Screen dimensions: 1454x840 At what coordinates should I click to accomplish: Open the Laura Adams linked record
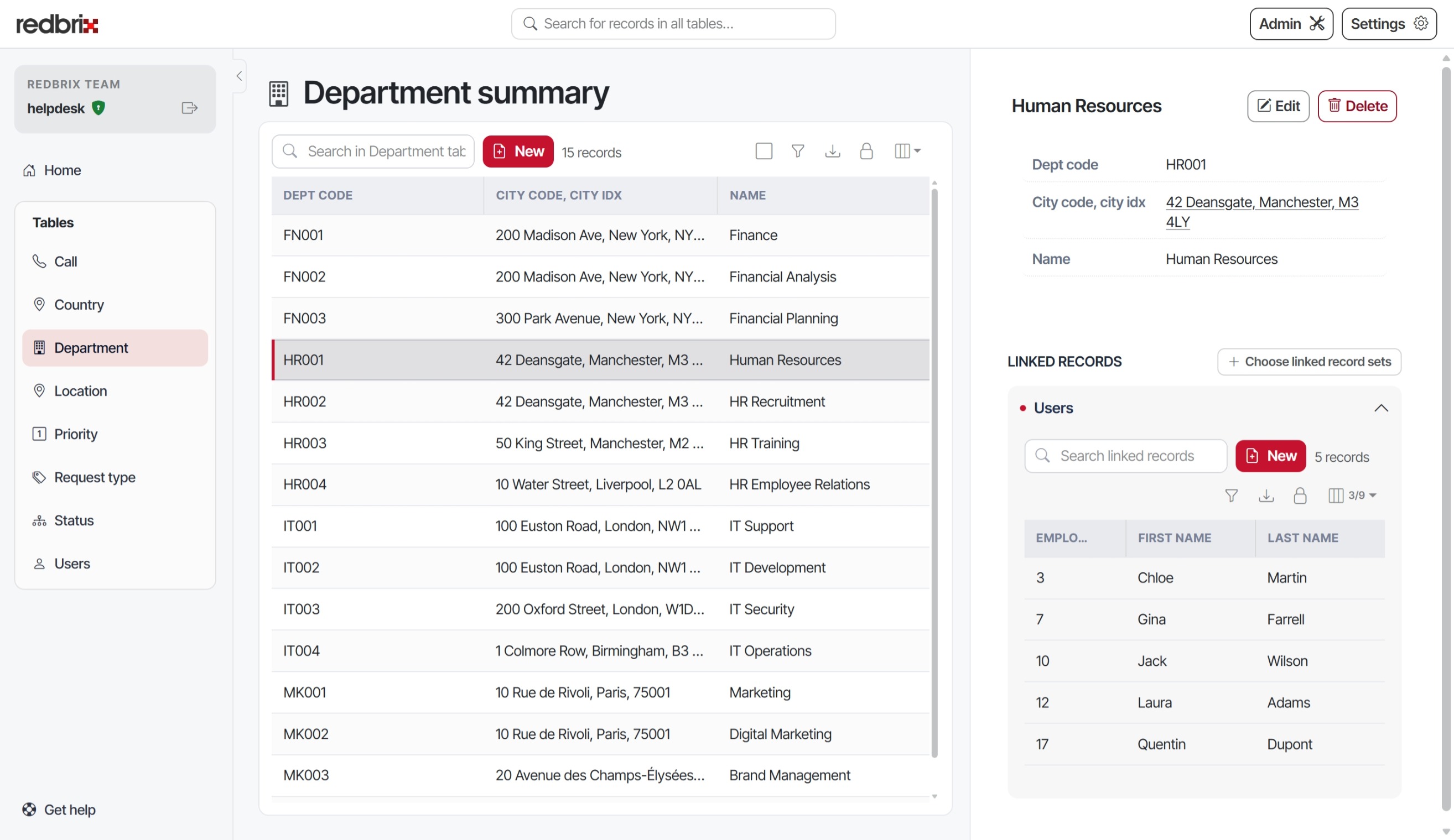(1204, 702)
